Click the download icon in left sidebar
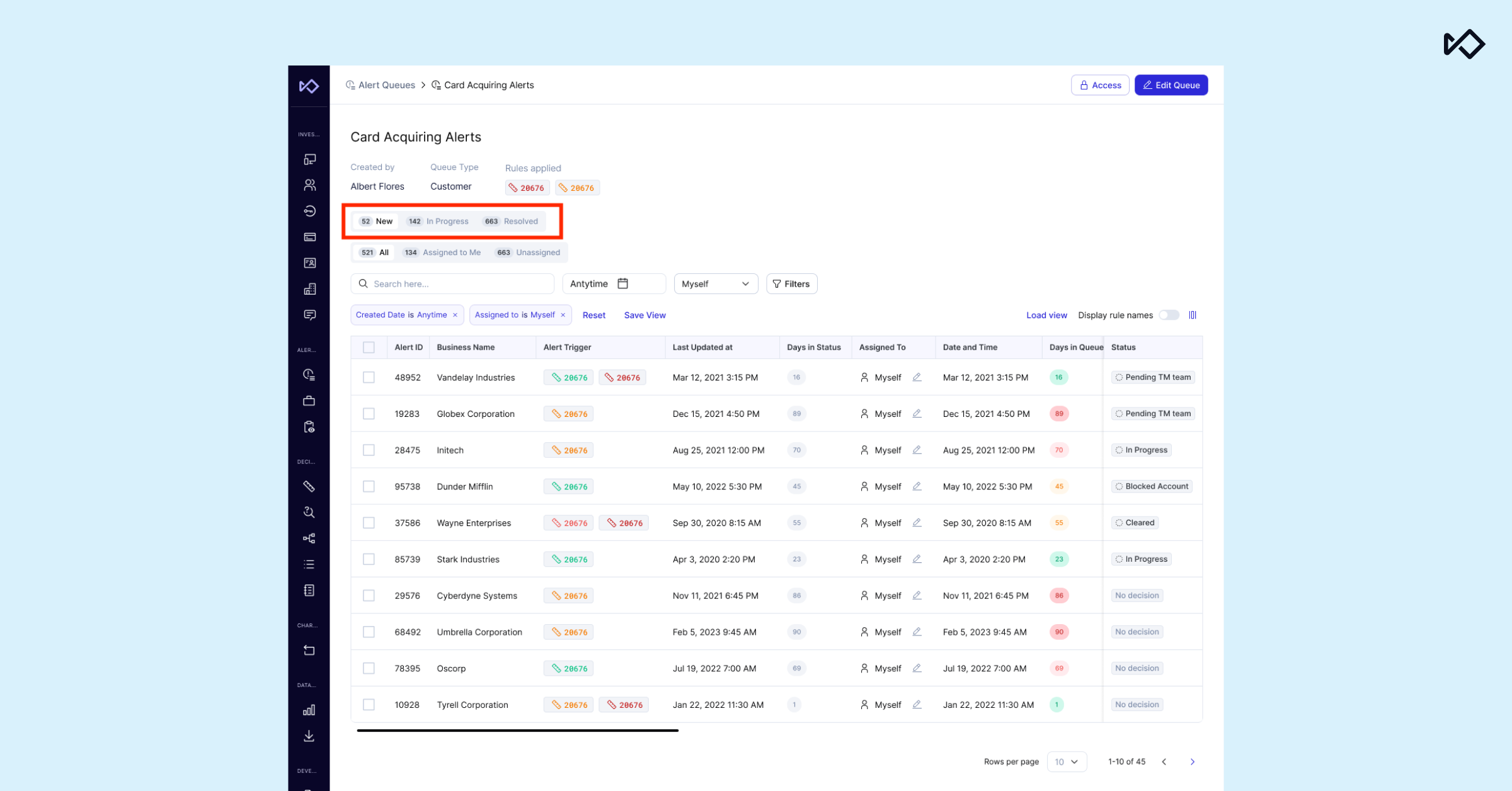 (x=309, y=736)
